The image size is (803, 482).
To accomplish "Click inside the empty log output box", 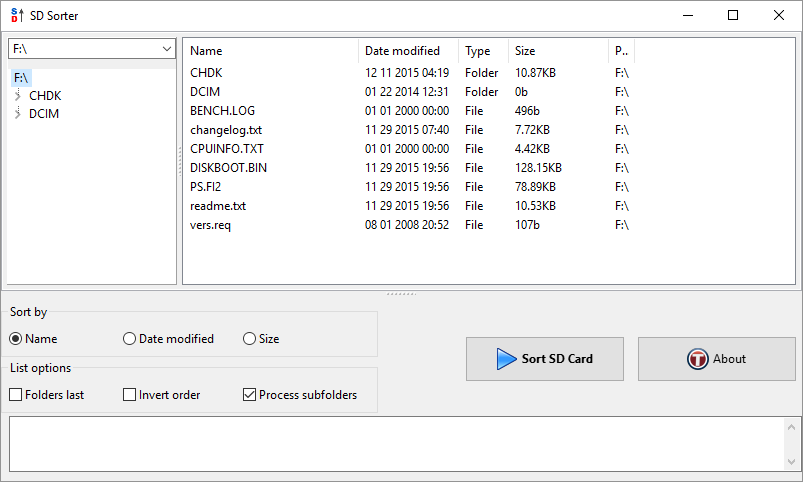I will pos(395,444).
